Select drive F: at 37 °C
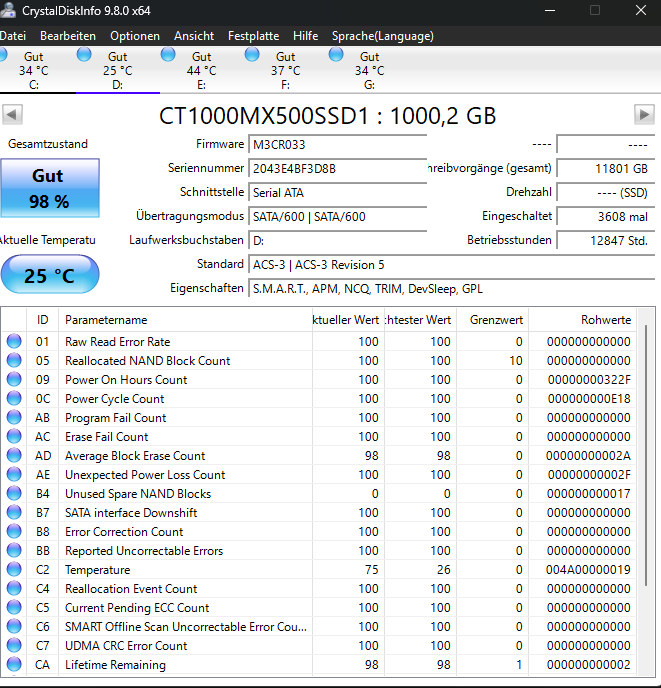This screenshot has height=688, width=661. click(285, 70)
